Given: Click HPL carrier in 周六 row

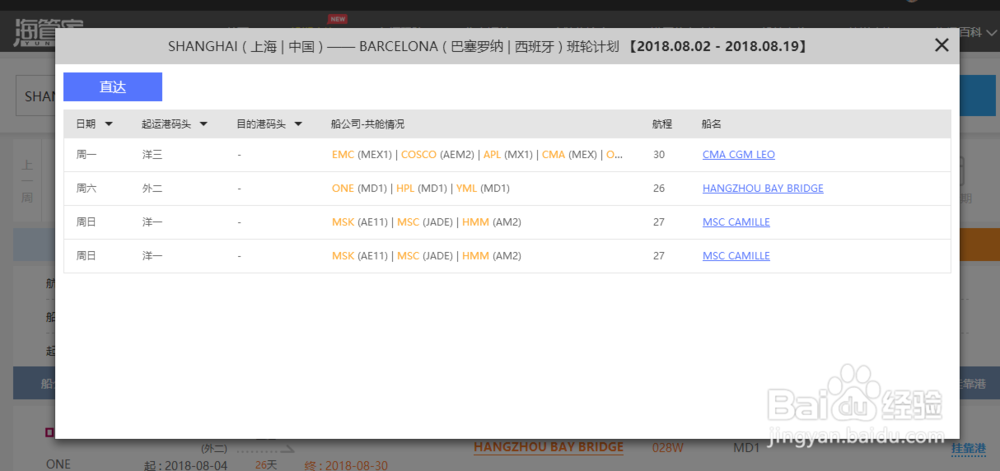Looking at the screenshot, I should [x=406, y=188].
